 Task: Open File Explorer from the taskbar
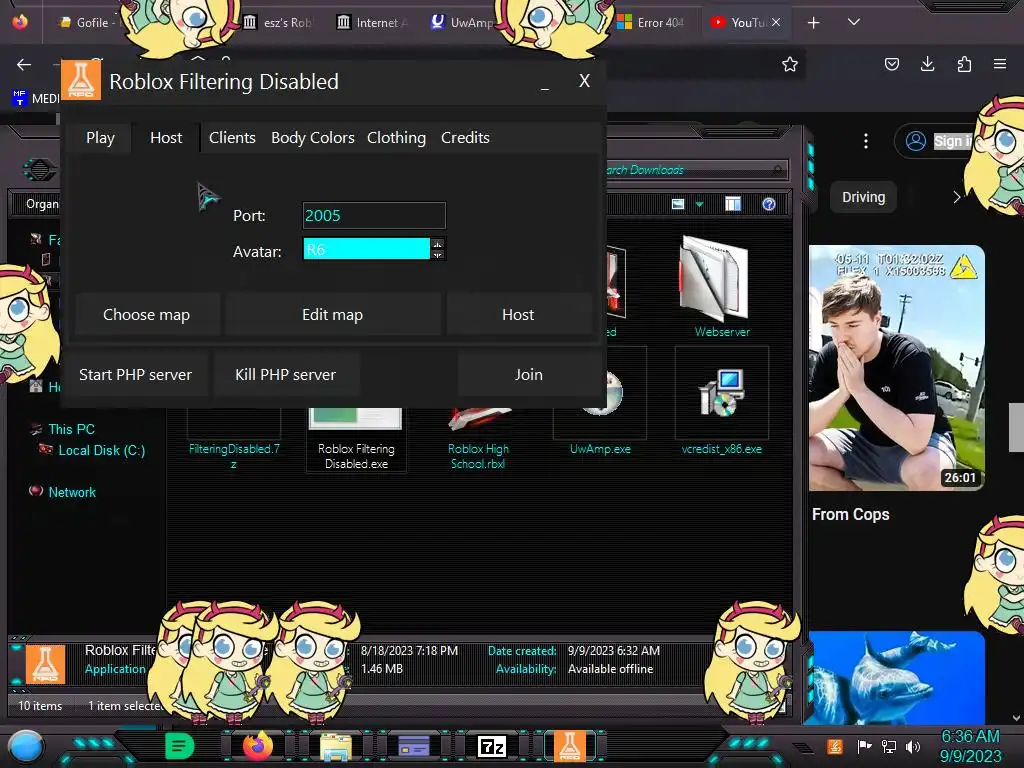(336, 746)
